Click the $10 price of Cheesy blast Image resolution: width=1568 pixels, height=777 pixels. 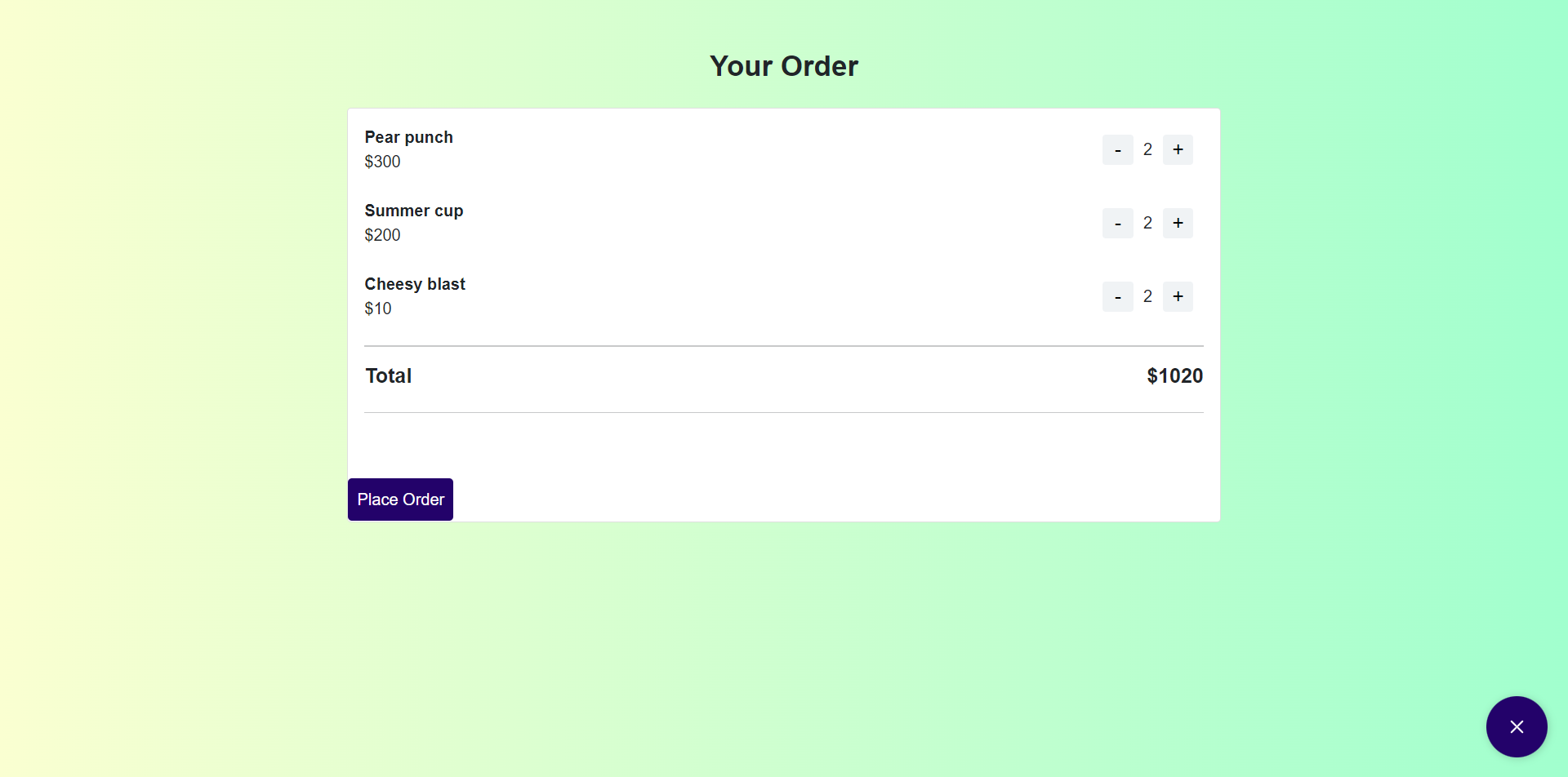tap(378, 309)
